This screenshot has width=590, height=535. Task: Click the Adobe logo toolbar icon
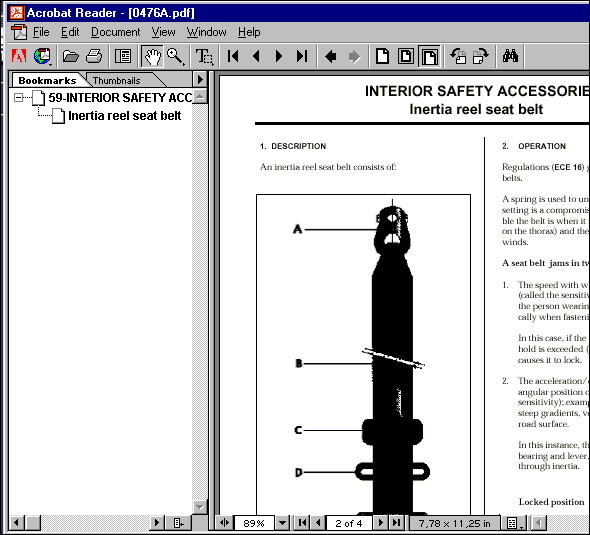[x=19, y=56]
